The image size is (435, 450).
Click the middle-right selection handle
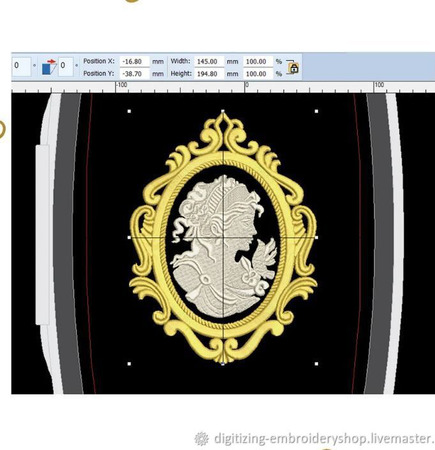click(x=316, y=237)
